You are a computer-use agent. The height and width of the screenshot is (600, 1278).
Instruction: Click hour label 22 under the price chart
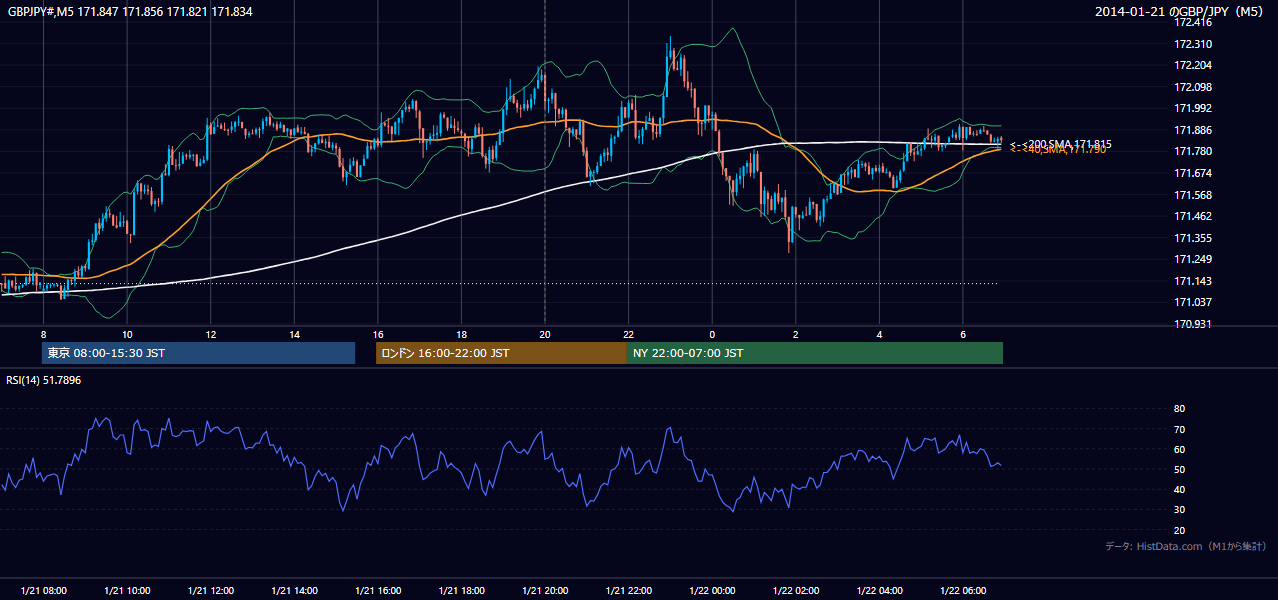click(628, 334)
